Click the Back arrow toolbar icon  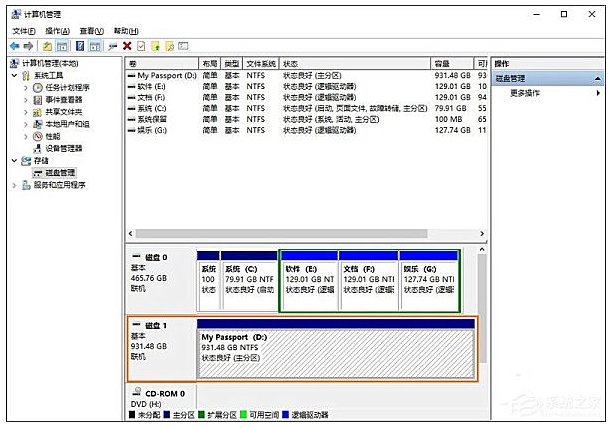[x=14, y=46]
